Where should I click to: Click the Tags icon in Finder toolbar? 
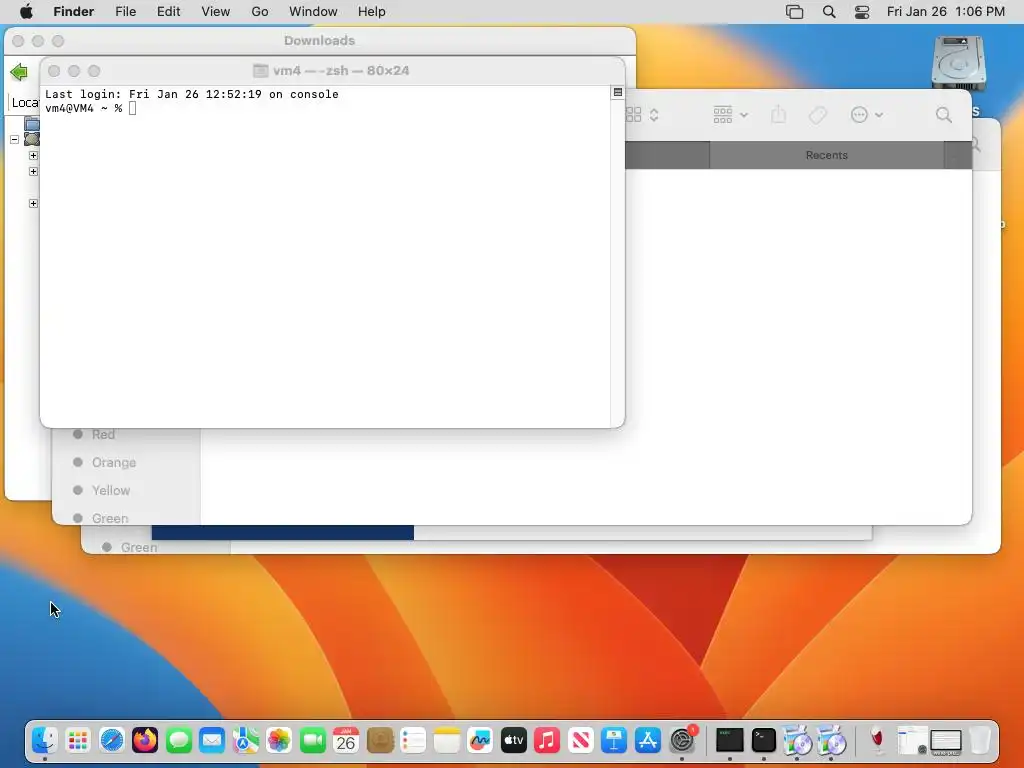tap(818, 115)
